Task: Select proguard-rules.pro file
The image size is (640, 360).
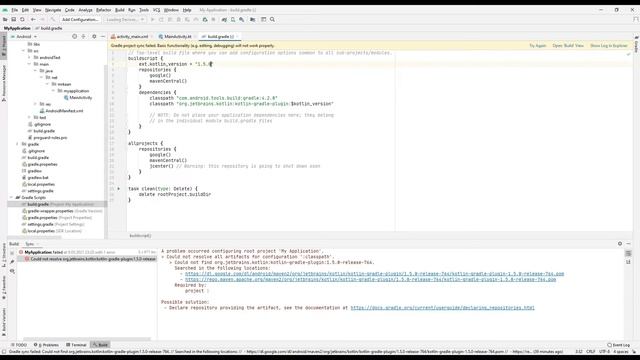Action: (x=47, y=138)
